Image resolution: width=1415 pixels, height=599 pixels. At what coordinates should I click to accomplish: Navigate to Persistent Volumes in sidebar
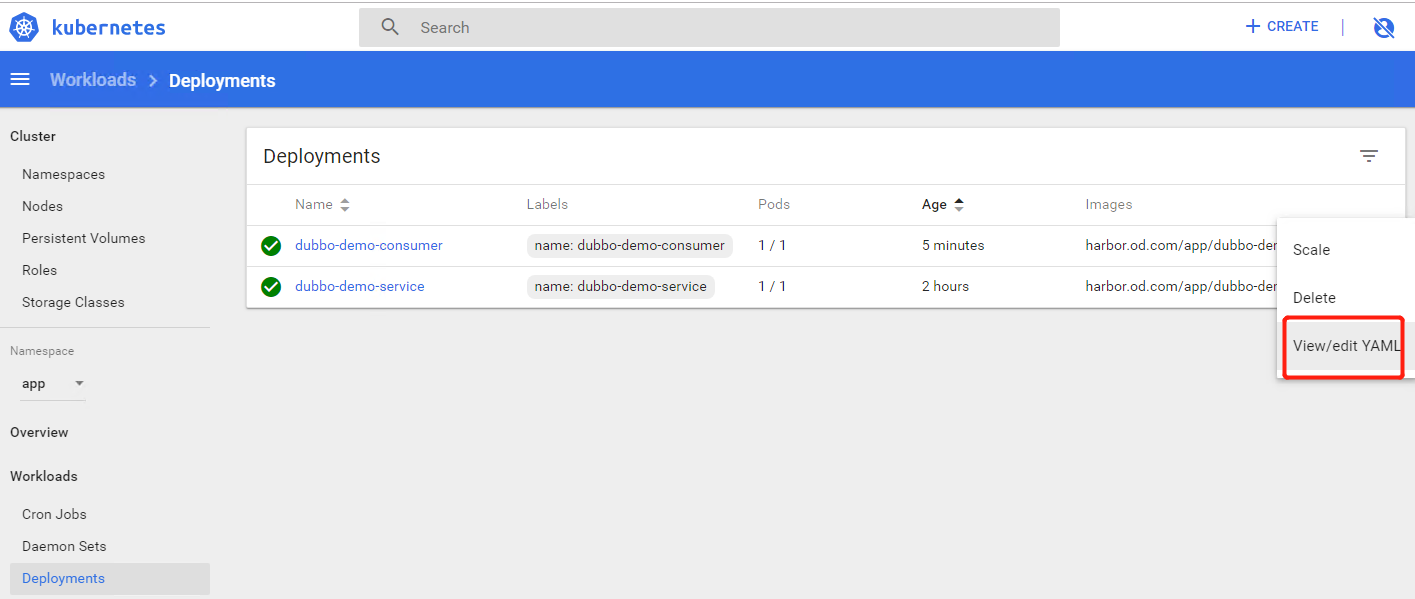pos(83,238)
